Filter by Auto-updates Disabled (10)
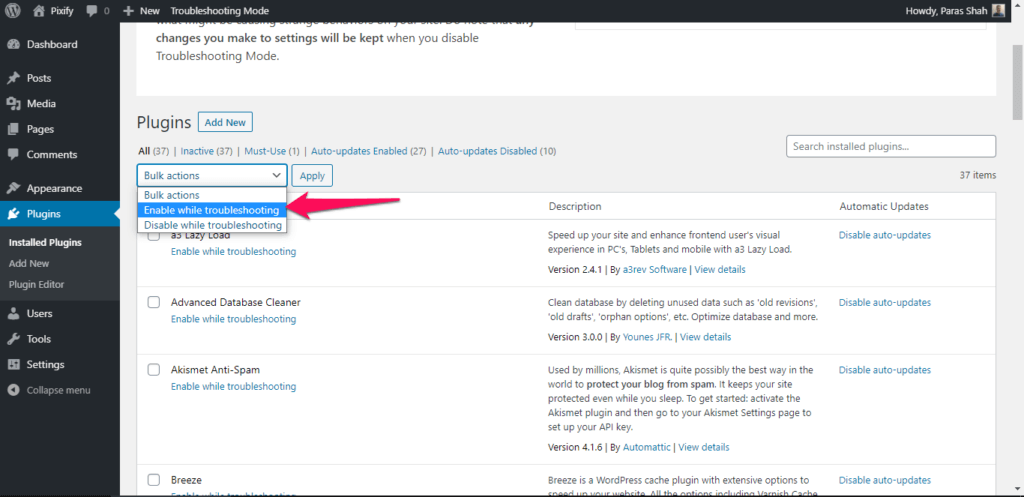This screenshot has width=1024, height=497. pos(497,151)
